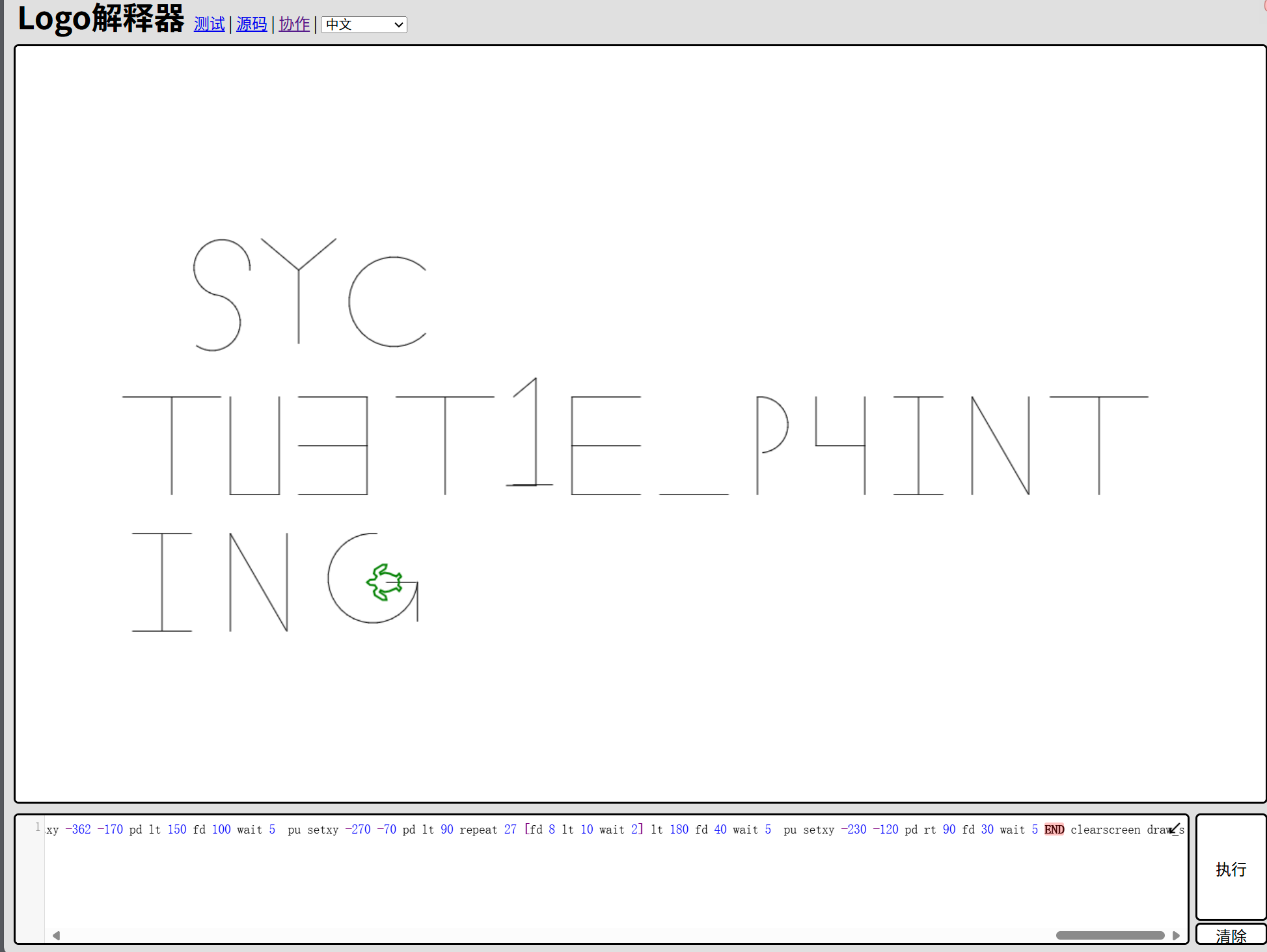Click the editor scrollbar's right arrow
This screenshot has width=1267, height=952.
[1176, 936]
